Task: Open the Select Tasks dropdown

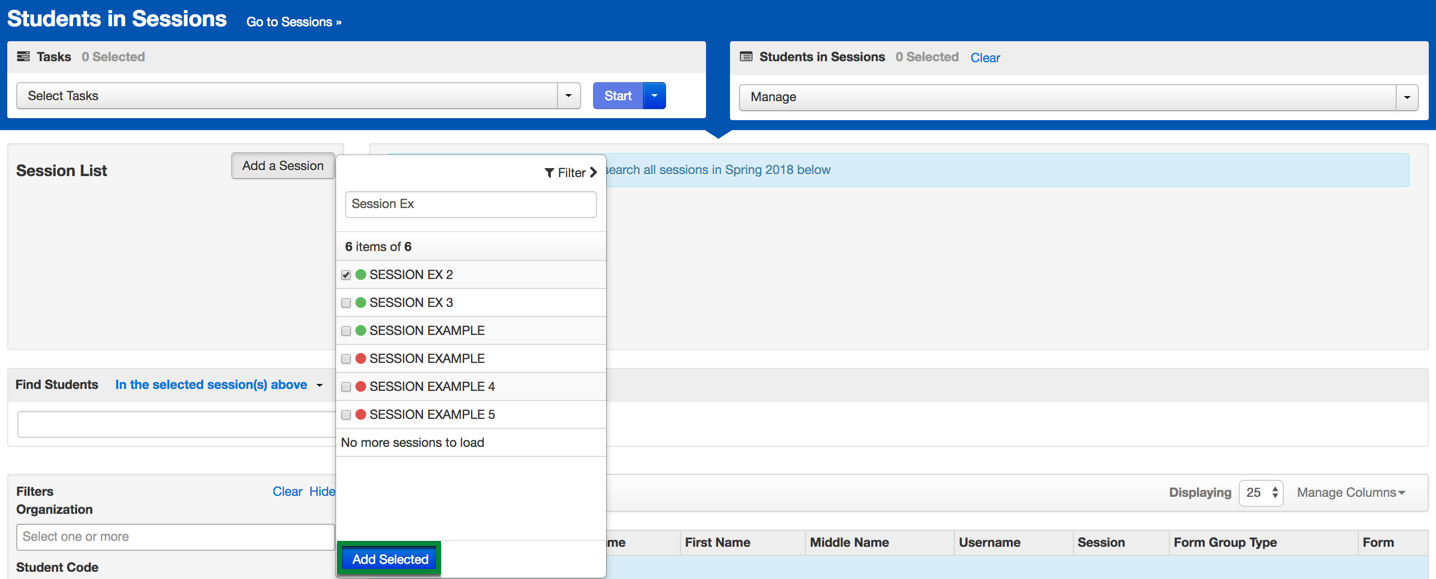Action: pyautogui.click(x=298, y=96)
